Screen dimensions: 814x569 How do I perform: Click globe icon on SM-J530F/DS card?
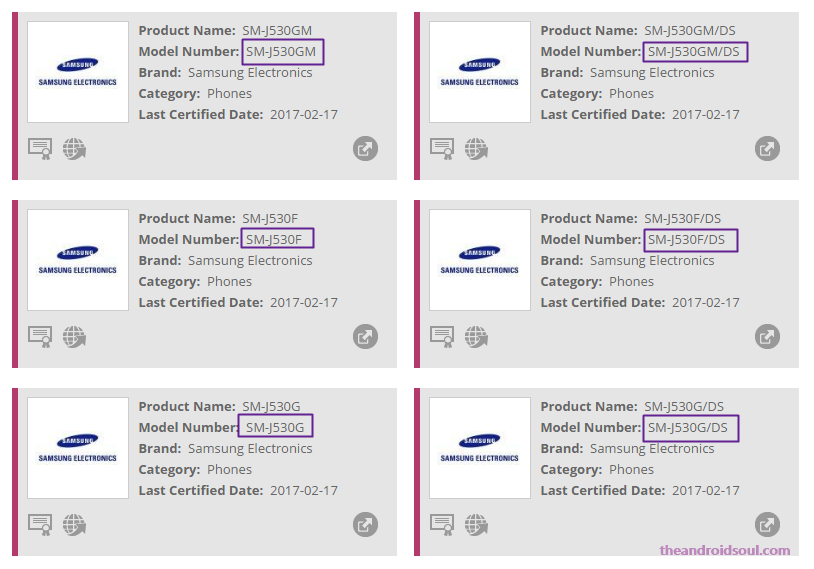(476, 336)
